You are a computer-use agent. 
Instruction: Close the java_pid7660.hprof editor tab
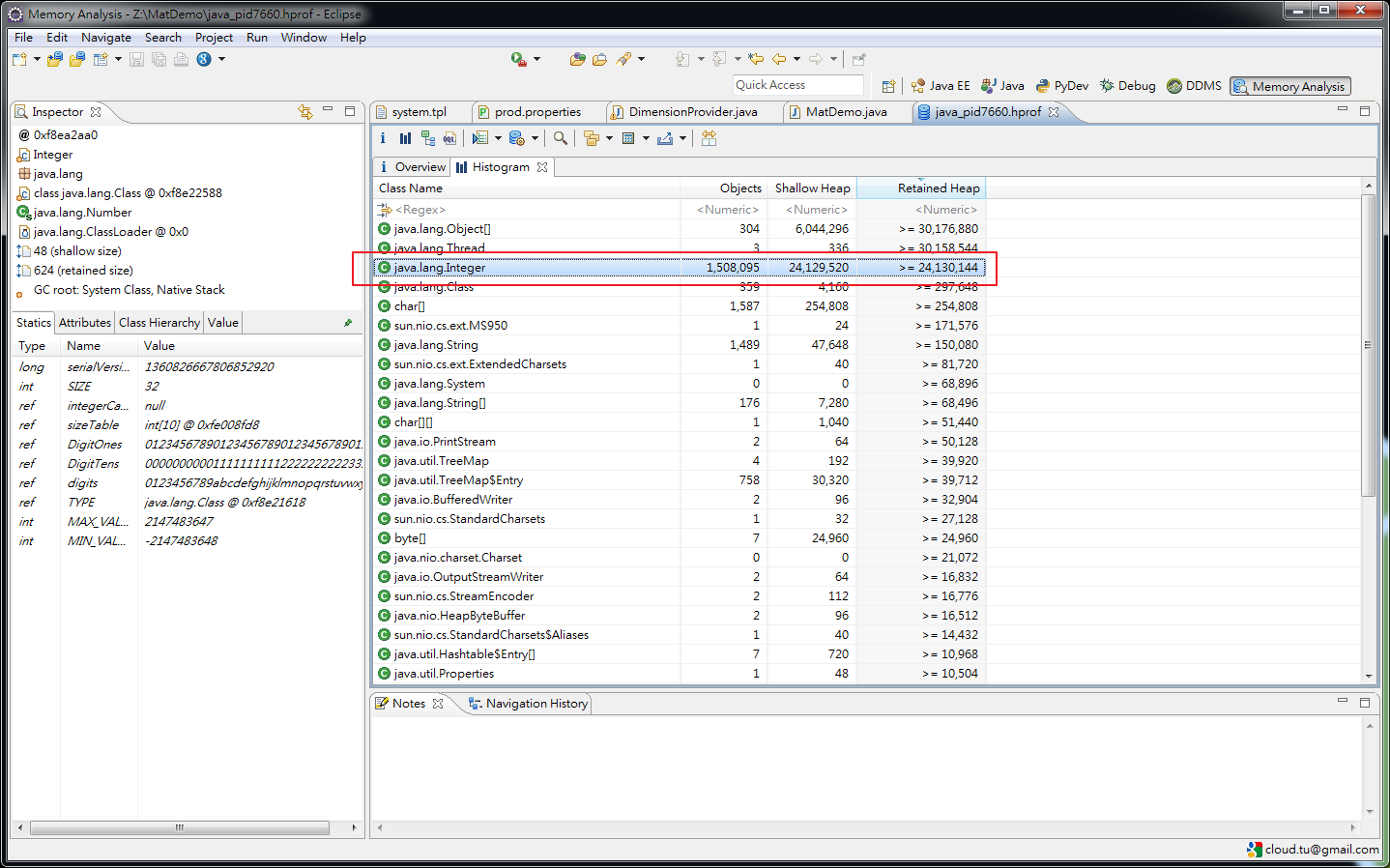click(1054, 112)
